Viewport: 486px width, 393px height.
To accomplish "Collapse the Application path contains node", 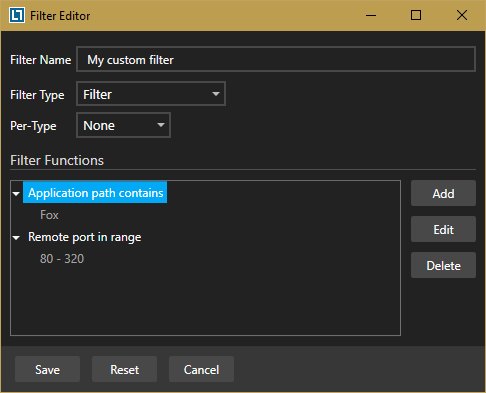I will click(x=16, y=193).
